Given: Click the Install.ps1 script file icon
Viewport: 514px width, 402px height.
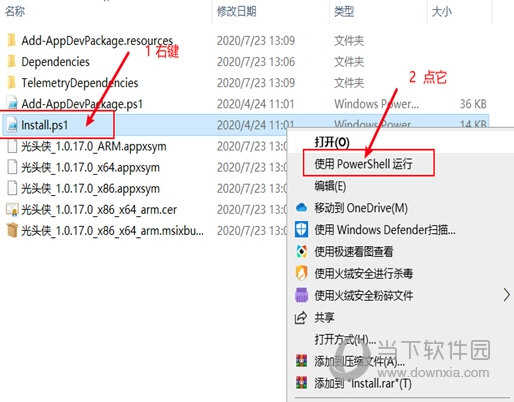Looking at the screenshot, I should pyautogui.click(x=12, y=125).
